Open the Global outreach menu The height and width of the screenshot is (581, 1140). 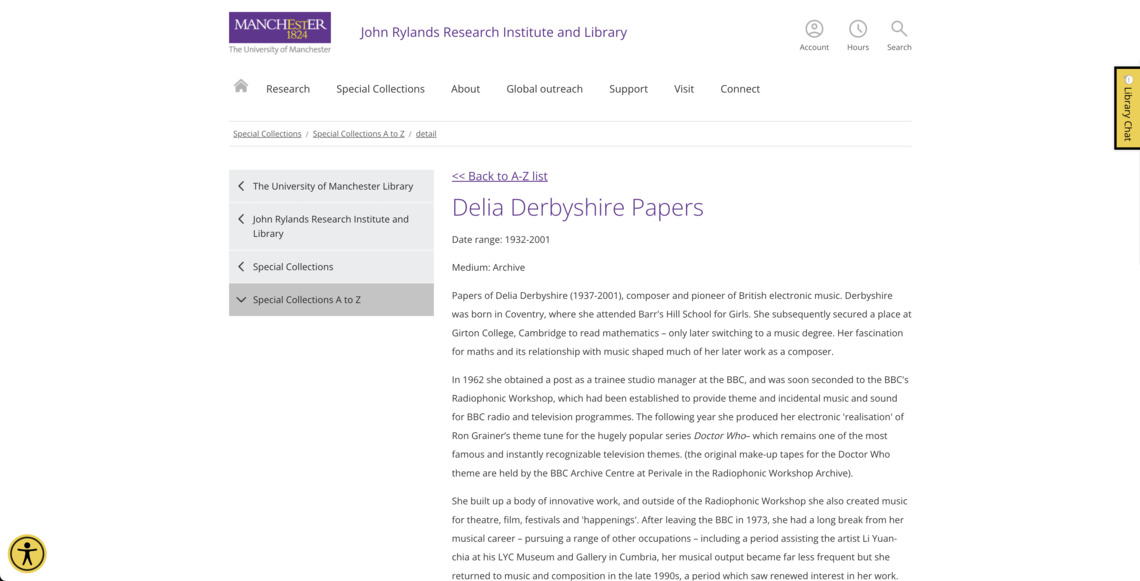(x=544, y=89)
